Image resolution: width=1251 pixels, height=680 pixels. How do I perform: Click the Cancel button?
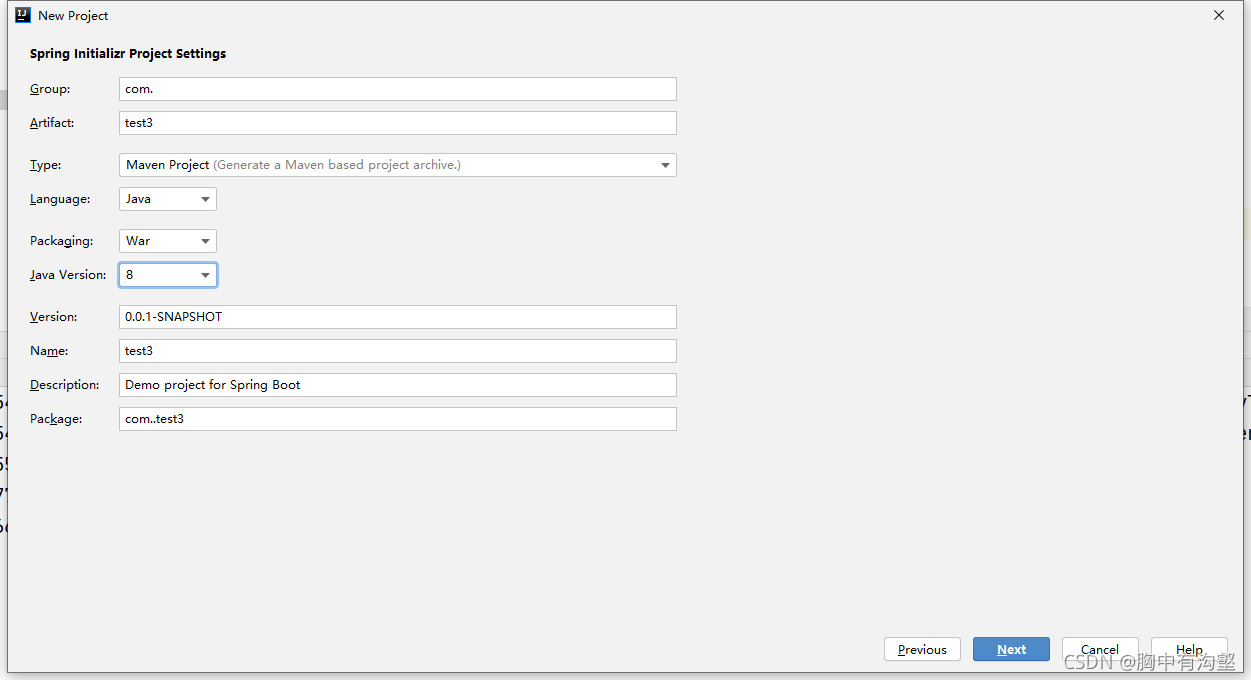[x=1099, y=649]
